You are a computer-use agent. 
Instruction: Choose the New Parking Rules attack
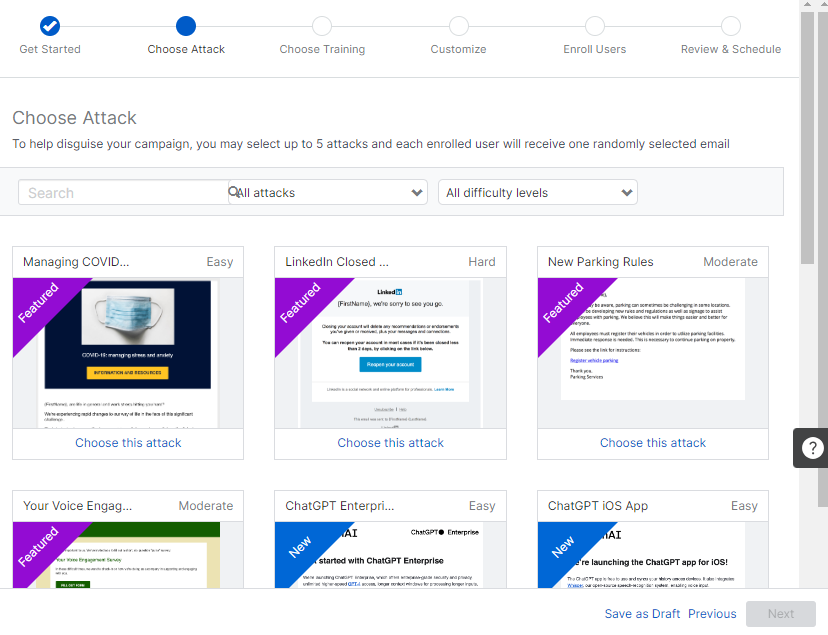pyautogui.click(x=652, y=442)
